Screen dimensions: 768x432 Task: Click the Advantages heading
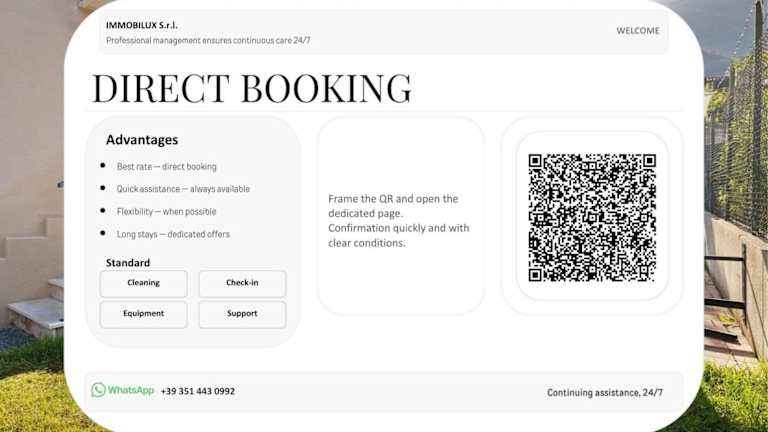142,140
